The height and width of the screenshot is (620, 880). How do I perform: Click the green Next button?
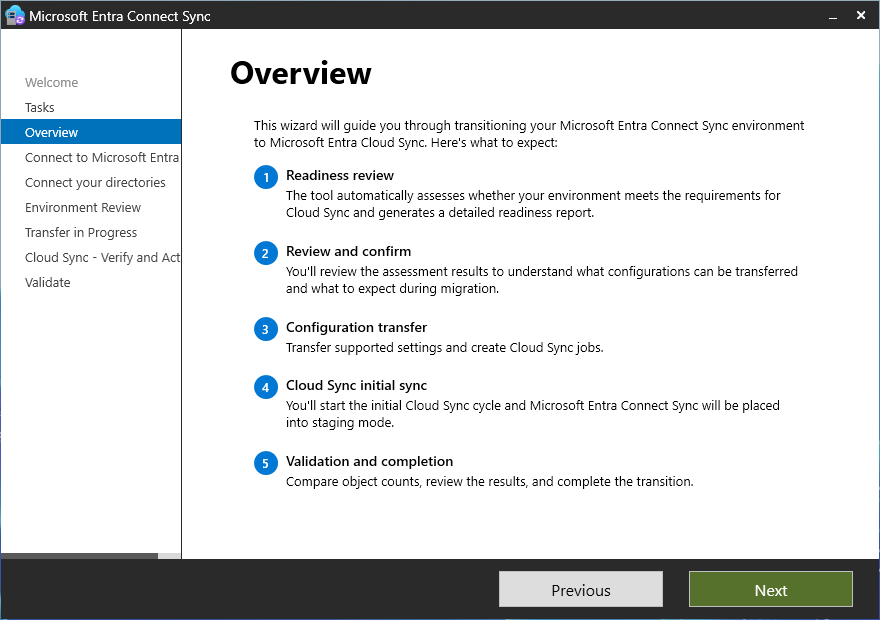coord(771,589)
